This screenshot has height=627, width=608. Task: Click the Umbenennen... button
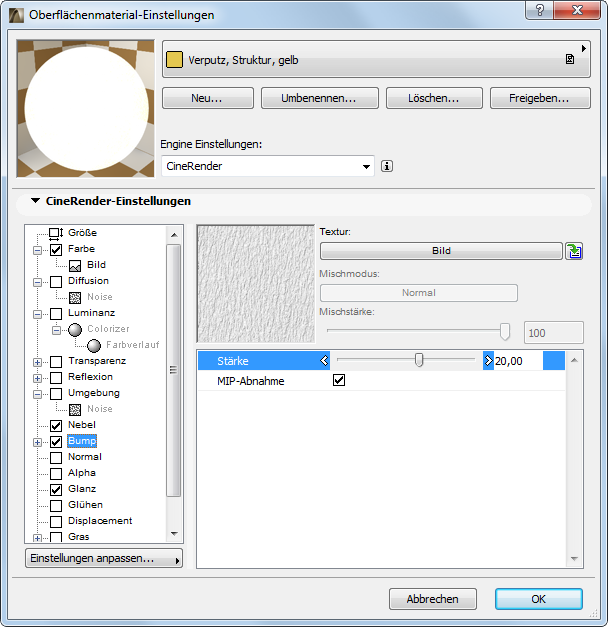tap(320, 98)
